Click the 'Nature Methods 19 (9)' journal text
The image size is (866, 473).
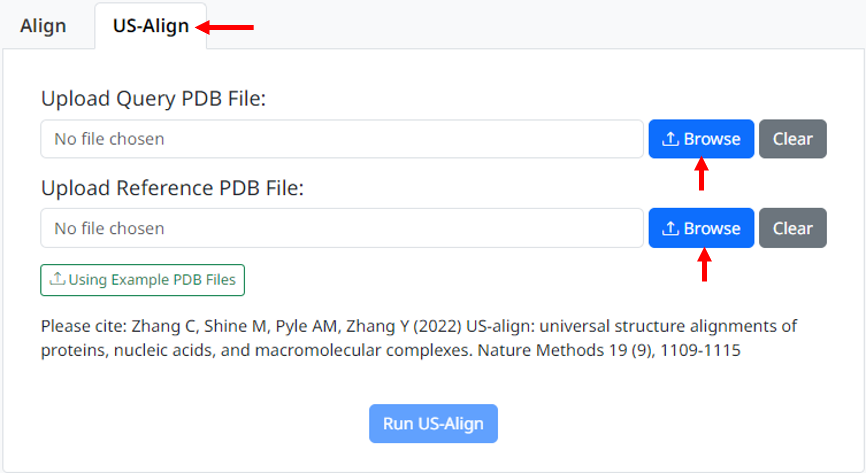pos(562,351)
